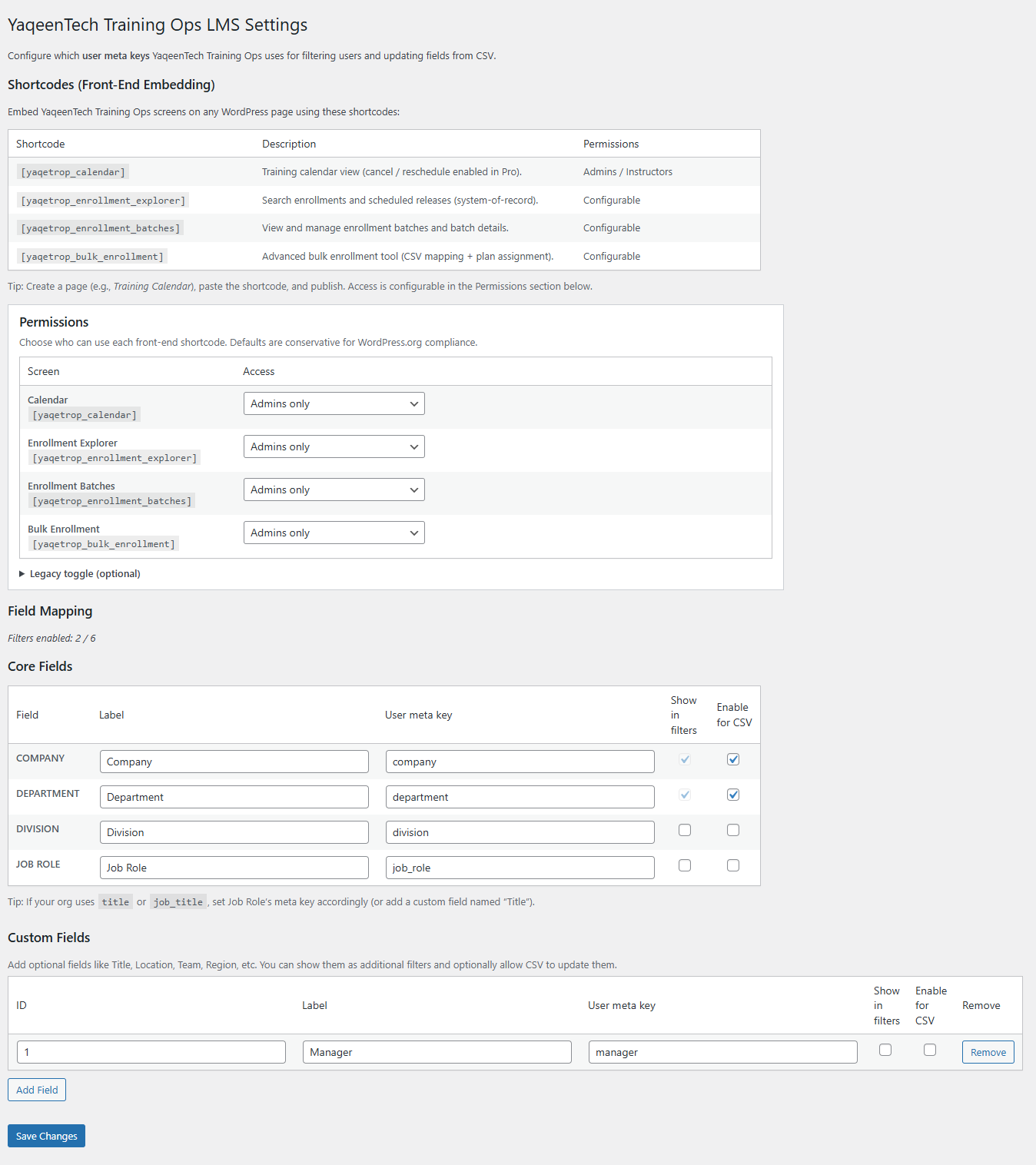1036x1165 pixels.
Task: Enable CSV updates for Division field
Action: point(732,830)
